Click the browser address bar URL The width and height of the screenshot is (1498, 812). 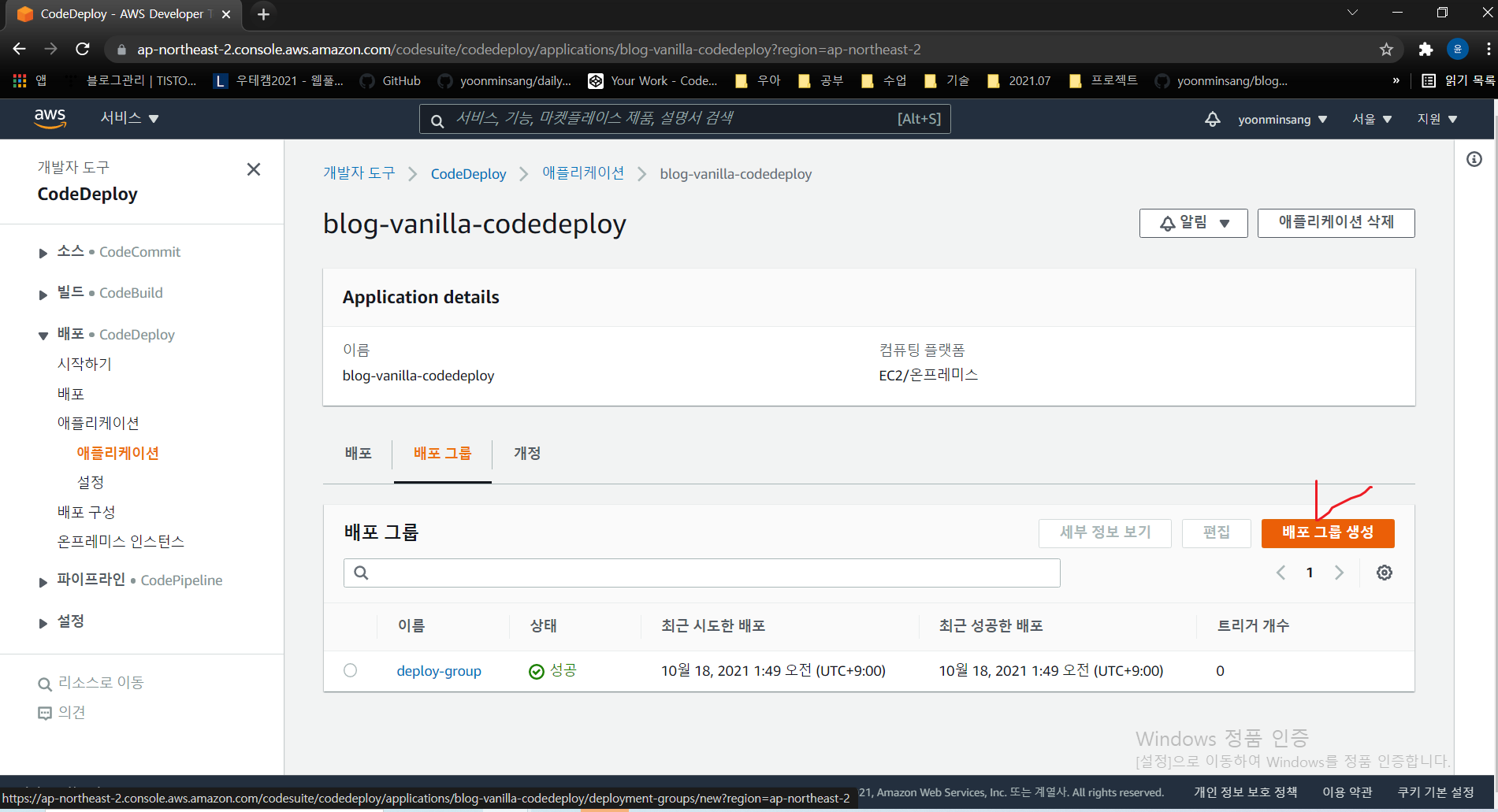pos(529,50)
